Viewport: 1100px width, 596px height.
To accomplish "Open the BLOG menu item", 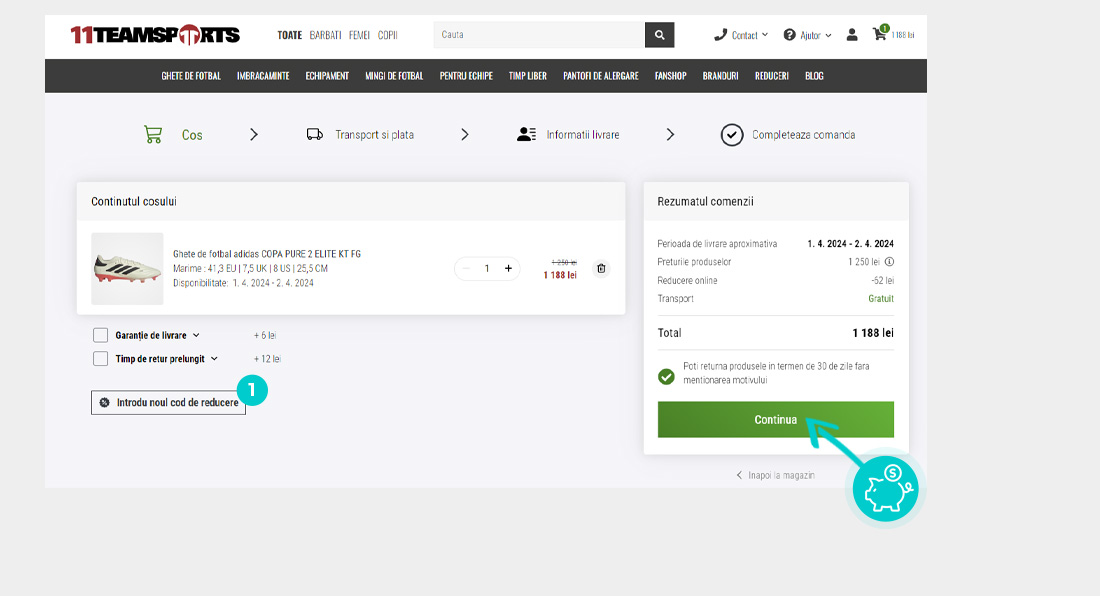I will pyautogui.click(x=814, y=76).
